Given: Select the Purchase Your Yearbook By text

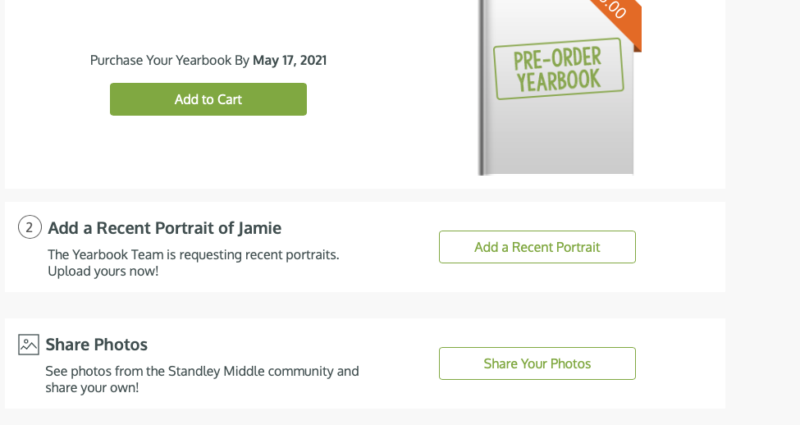Looking at the screenshot, I should click(169, 60).
